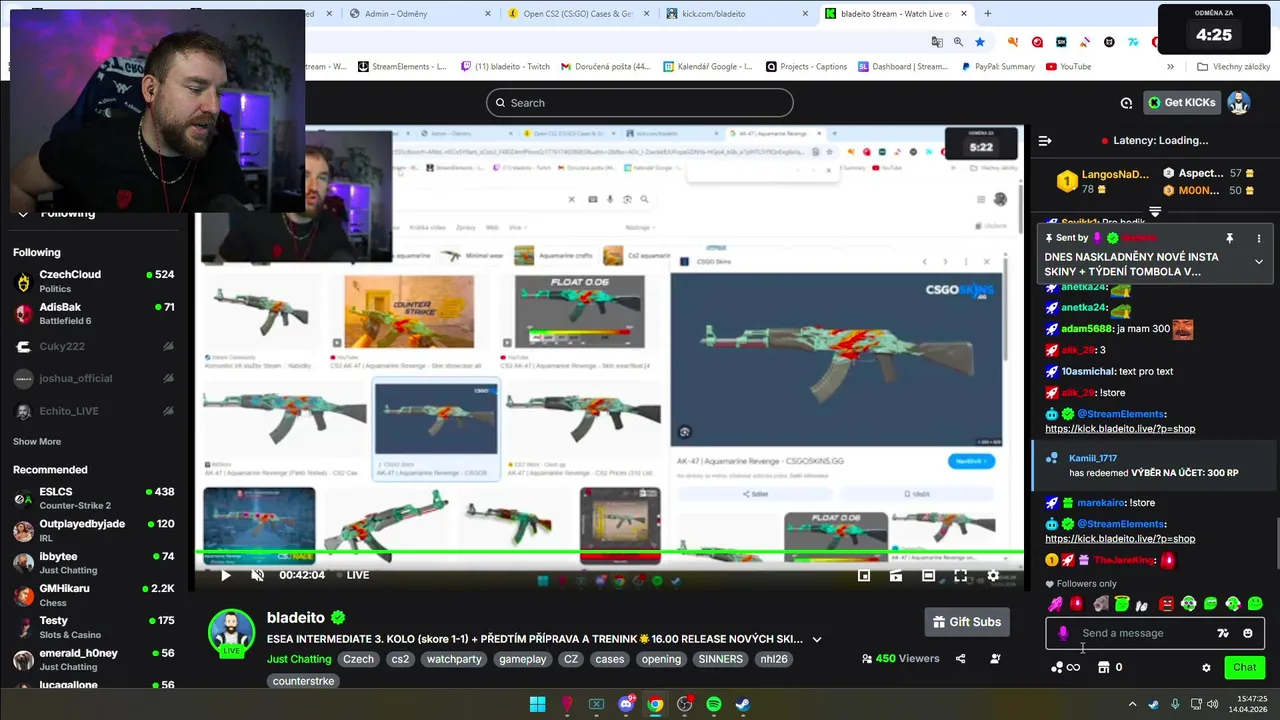The height and width of the screenshot is (720, 1280).
Task: Show hidden bookmarks overflow chevron
Action: [x=1171, y=67]
